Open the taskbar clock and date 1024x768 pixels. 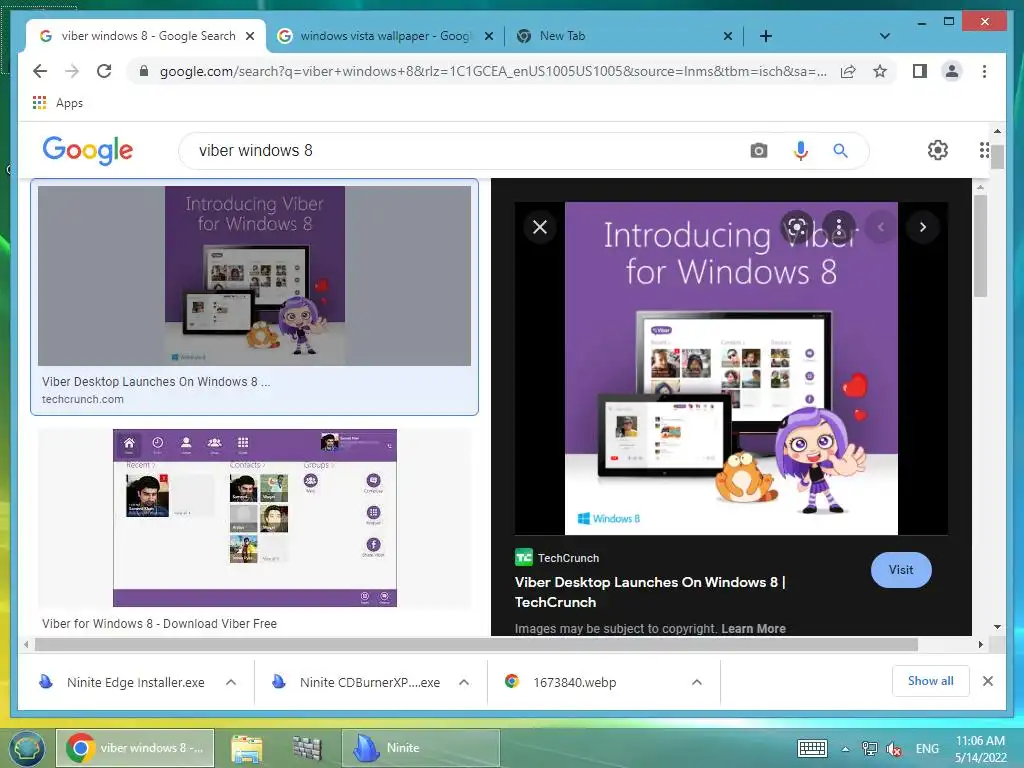click(x=980, y=749)
